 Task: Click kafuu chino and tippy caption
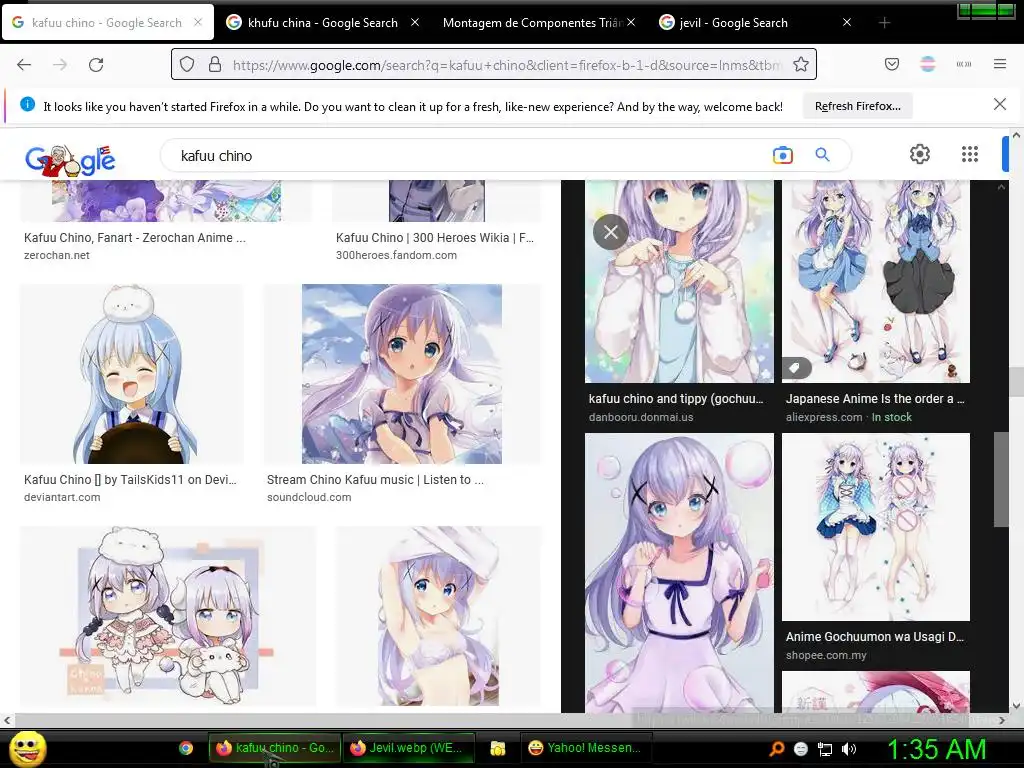(x=676, y=398)
